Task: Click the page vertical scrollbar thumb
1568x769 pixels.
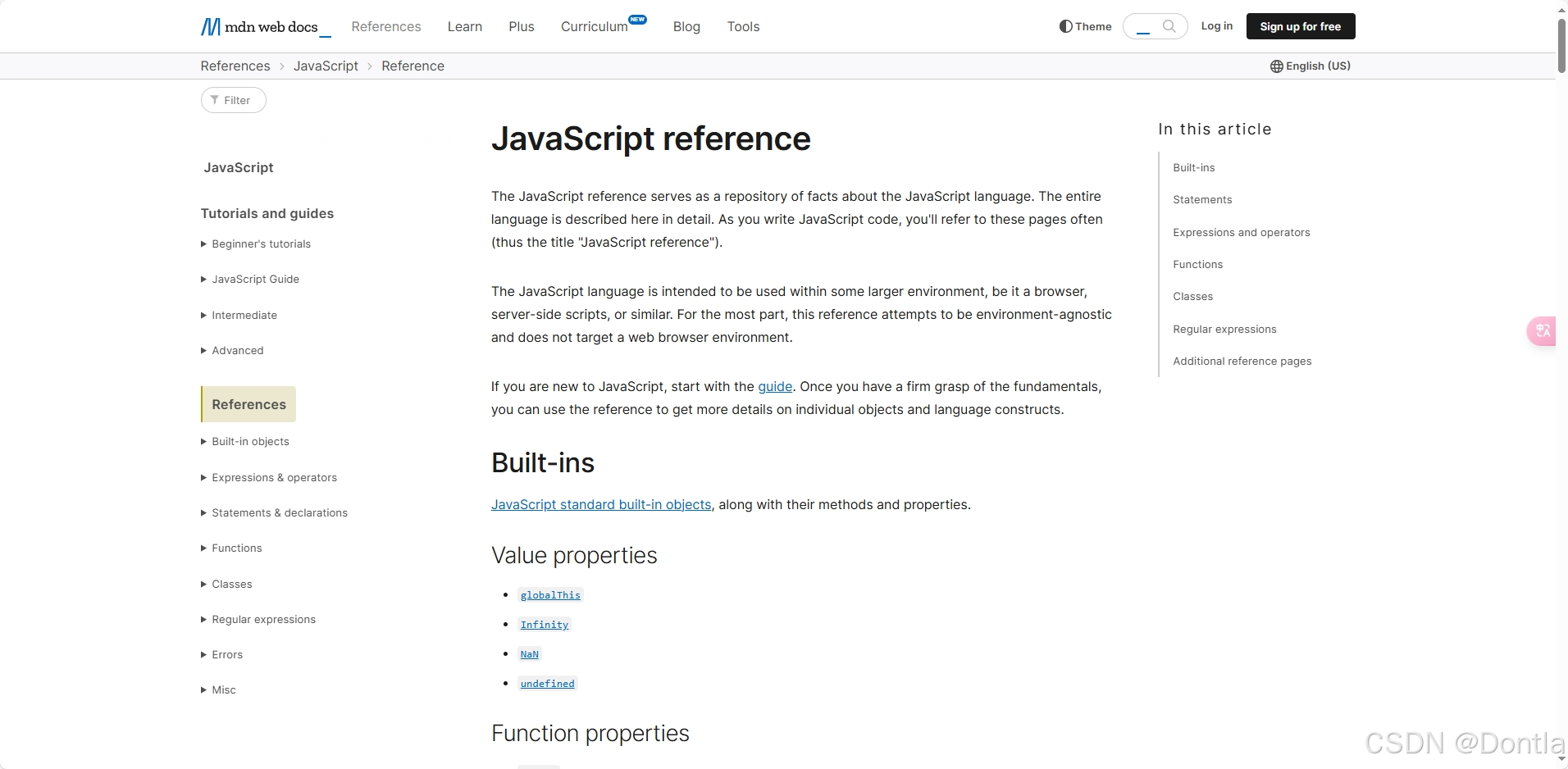Action: point(1561,45)
